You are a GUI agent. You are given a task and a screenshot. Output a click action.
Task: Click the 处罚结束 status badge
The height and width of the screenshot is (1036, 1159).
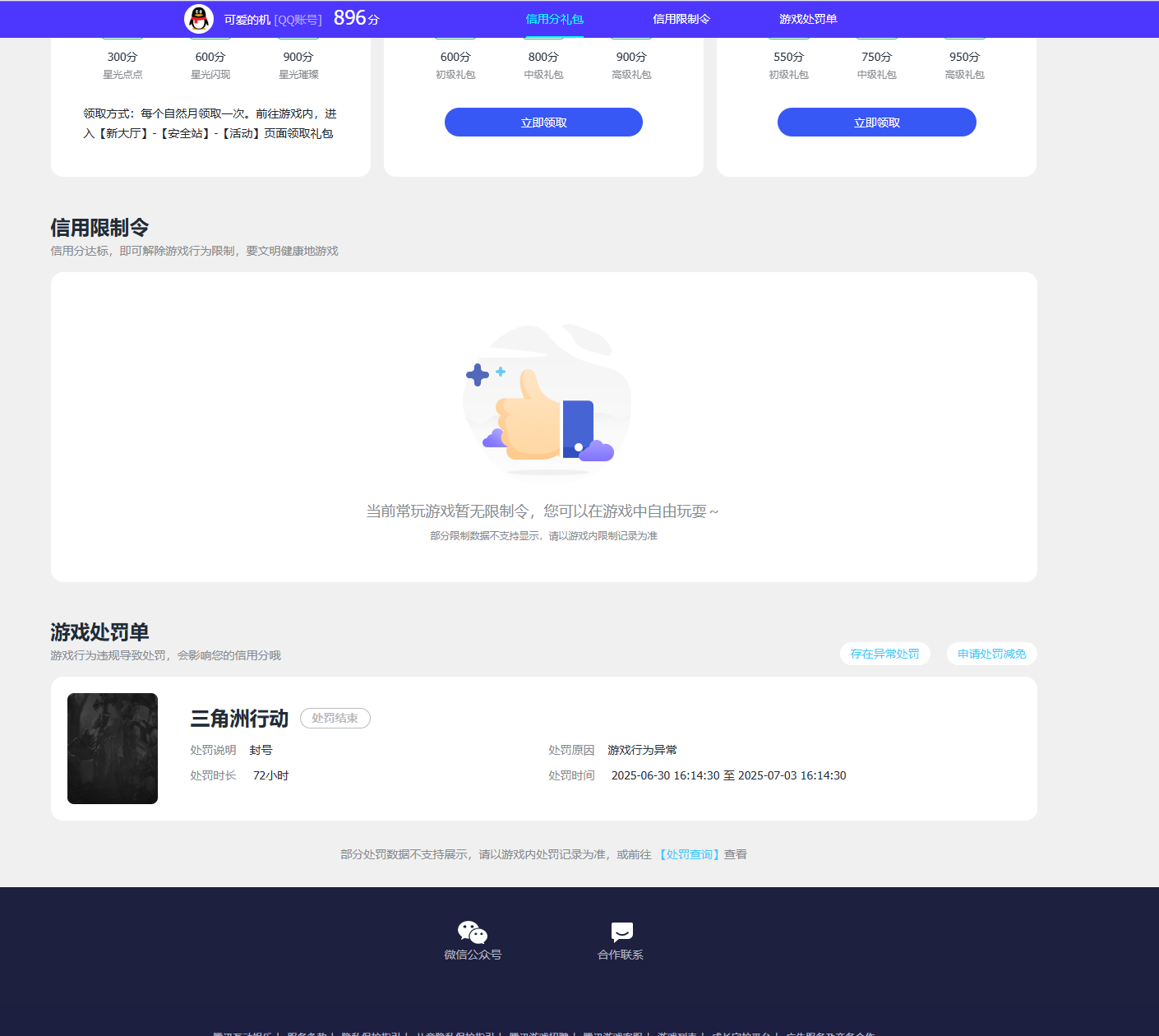pos(335,718)
